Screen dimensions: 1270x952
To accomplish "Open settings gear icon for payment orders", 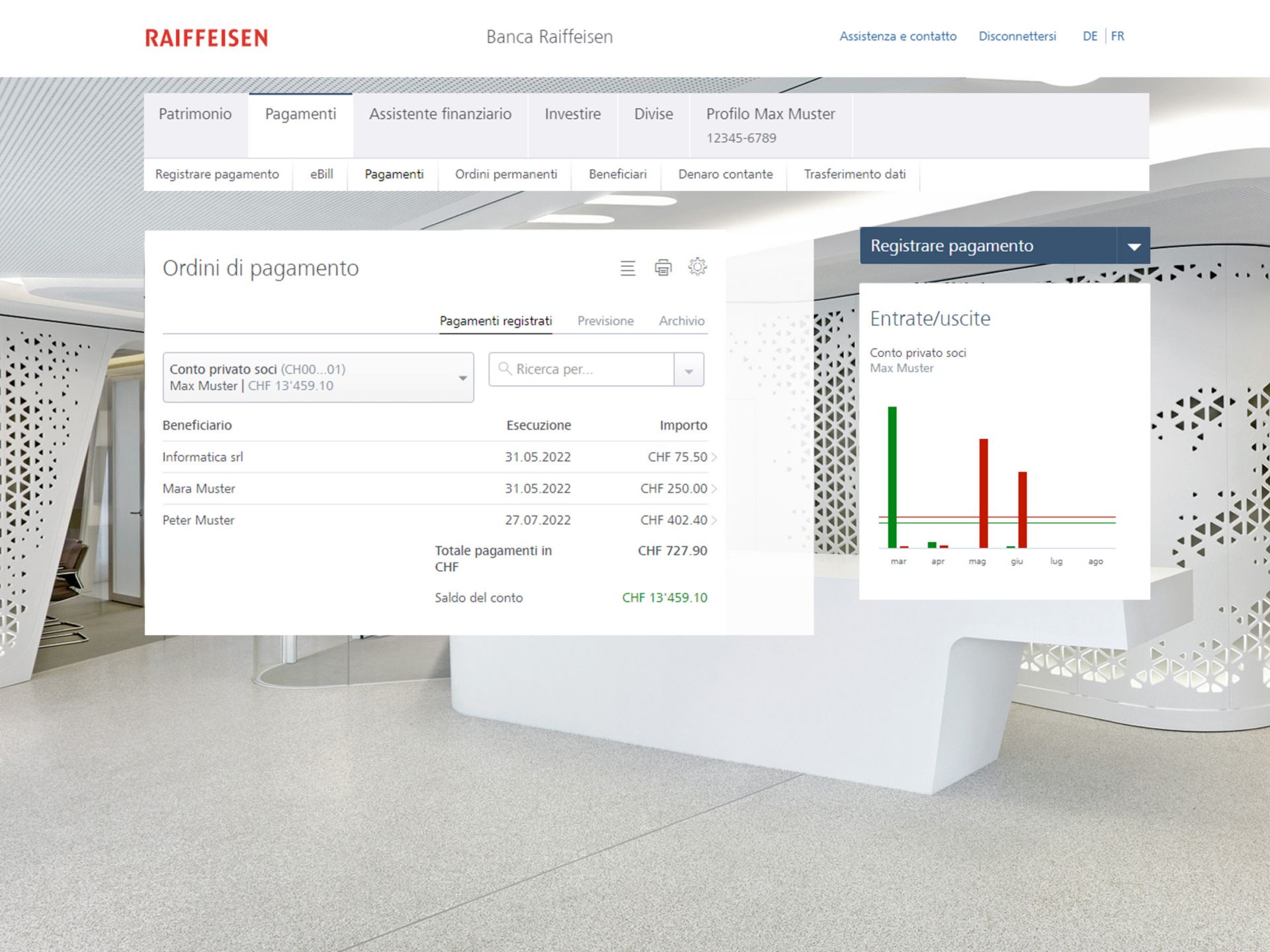I will click(697, 267).
